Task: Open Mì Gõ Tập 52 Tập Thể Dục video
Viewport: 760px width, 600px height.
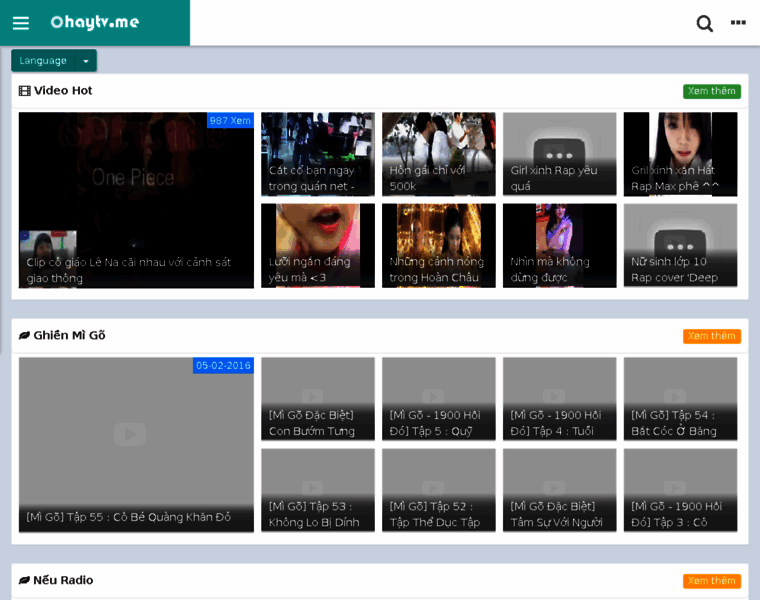Action: (x=439, y=490)
